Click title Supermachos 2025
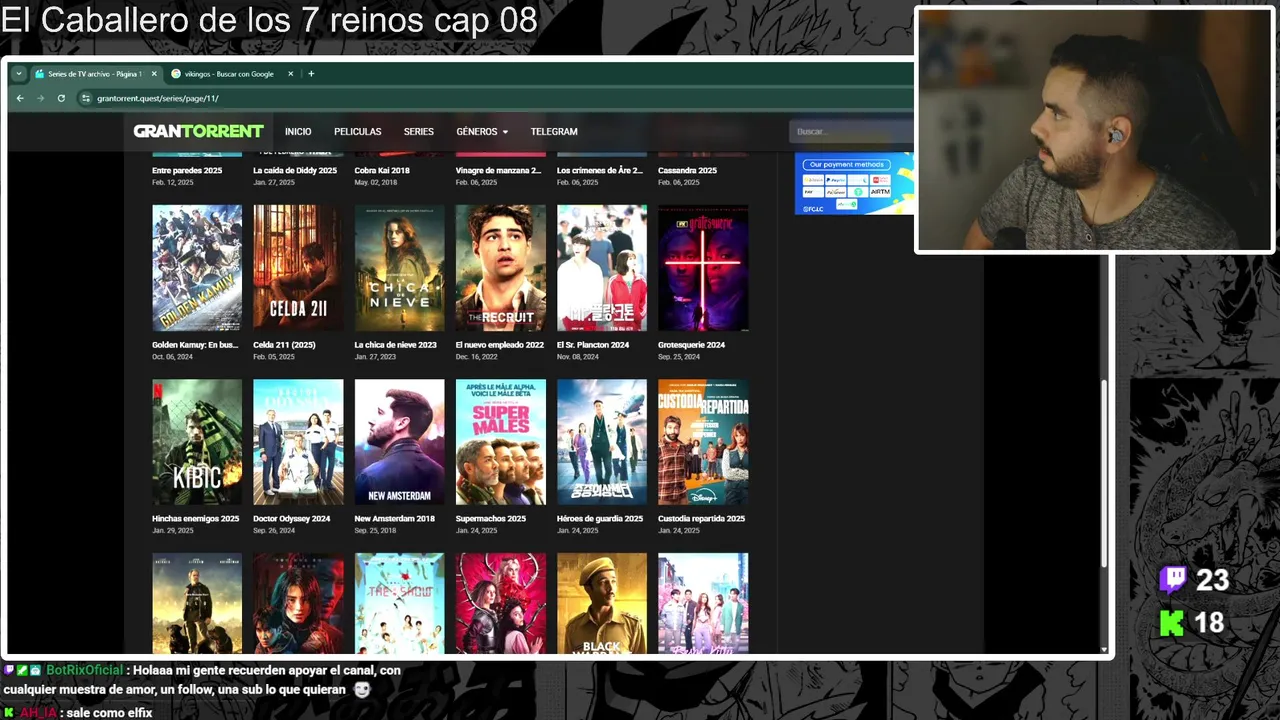1280x720 pixels. point(491,519)
